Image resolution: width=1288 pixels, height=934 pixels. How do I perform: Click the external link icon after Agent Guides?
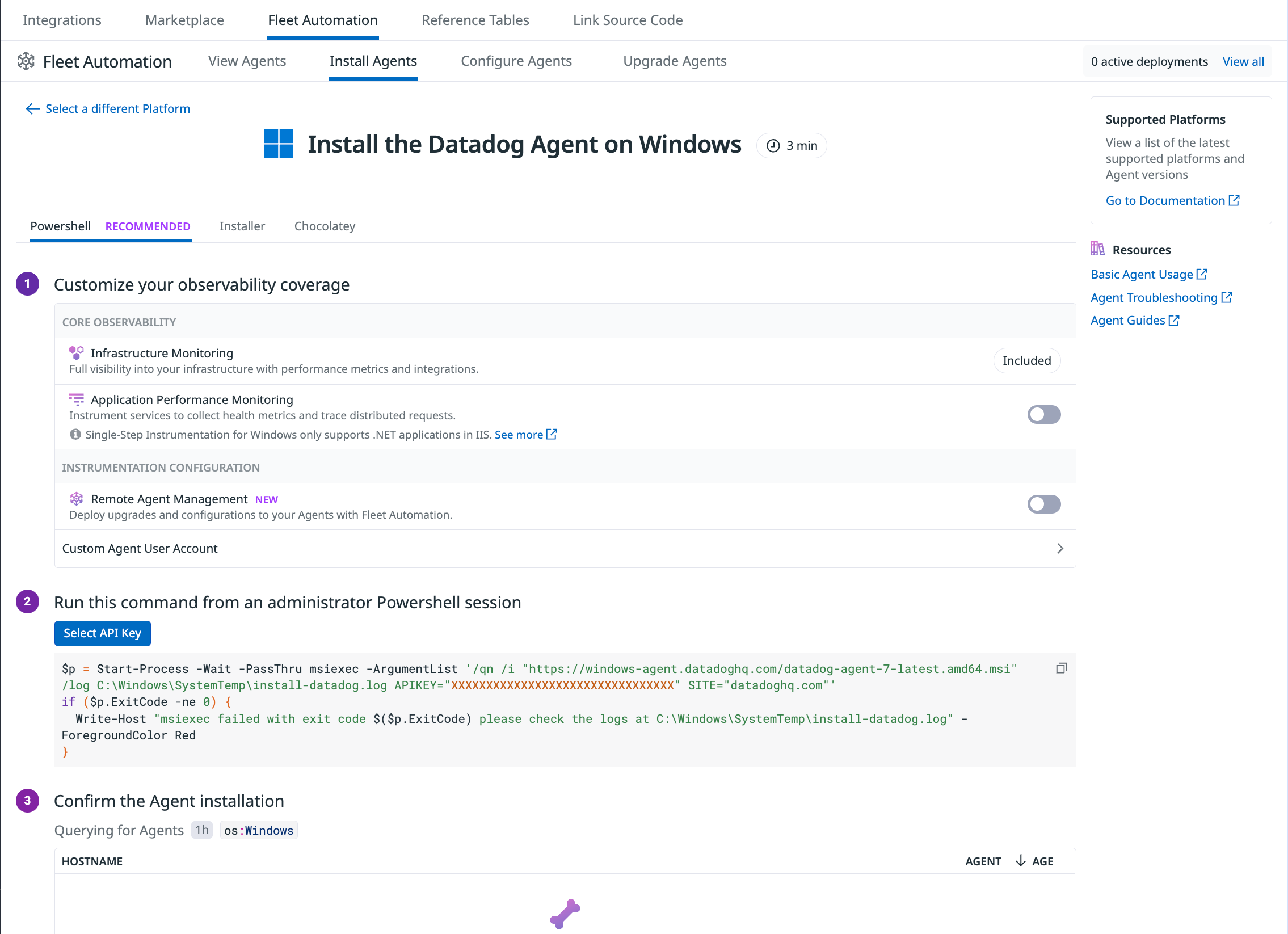point(1174,320)
